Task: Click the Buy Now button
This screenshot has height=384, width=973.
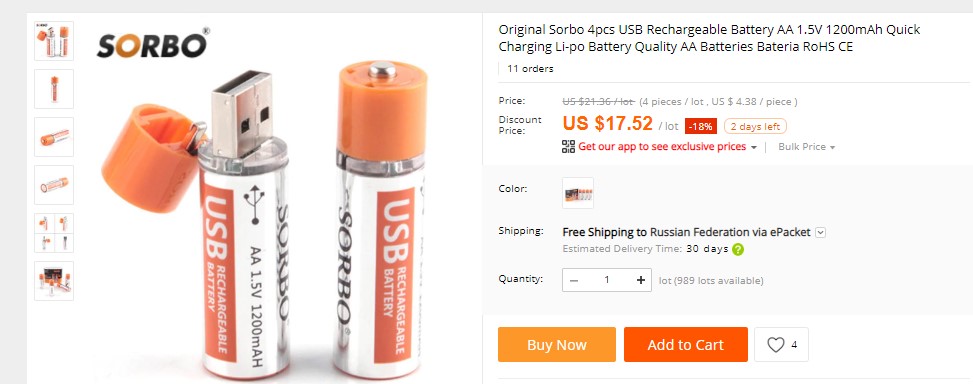Action: (x=557, y=344)
